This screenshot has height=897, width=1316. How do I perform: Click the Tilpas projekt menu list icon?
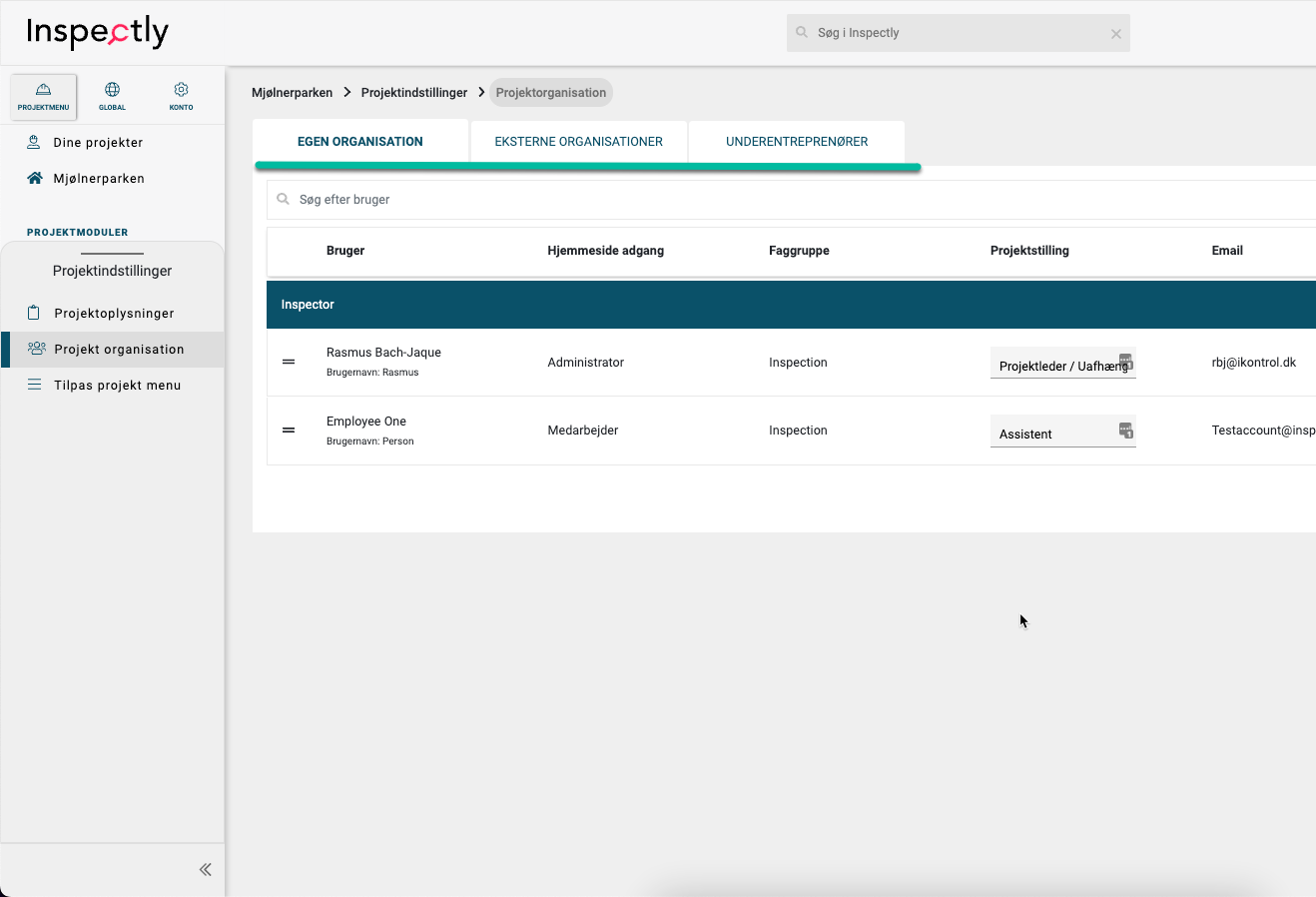click(x=34, y=385)
